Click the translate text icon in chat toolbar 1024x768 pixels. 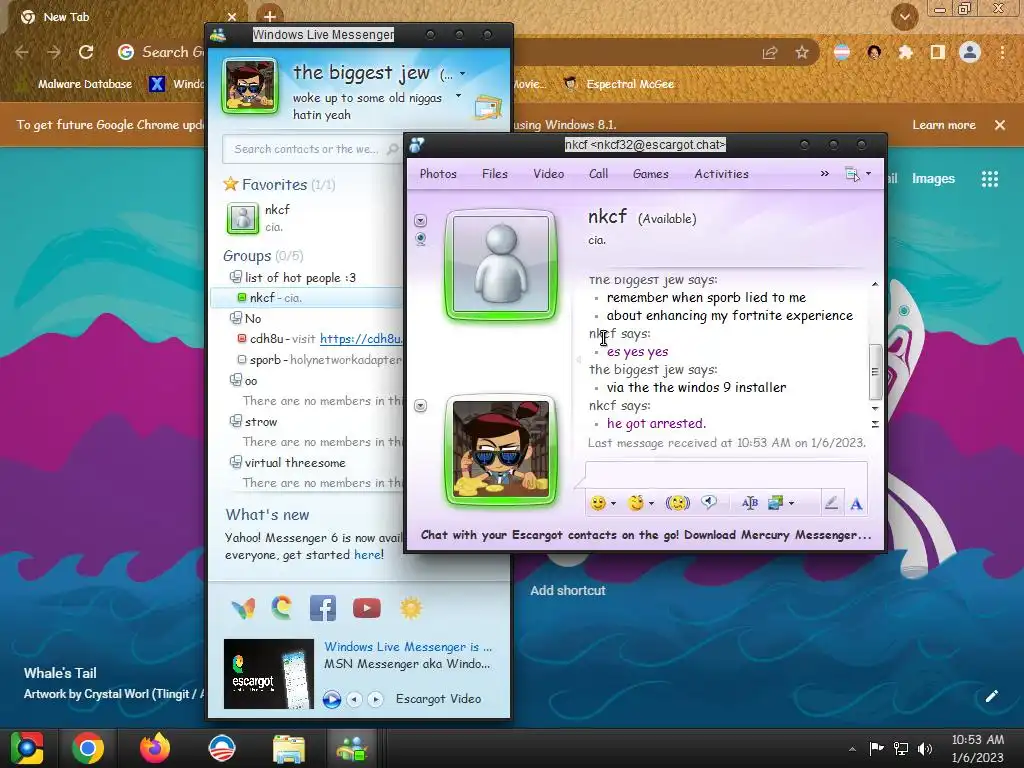(x=750, y=503)
